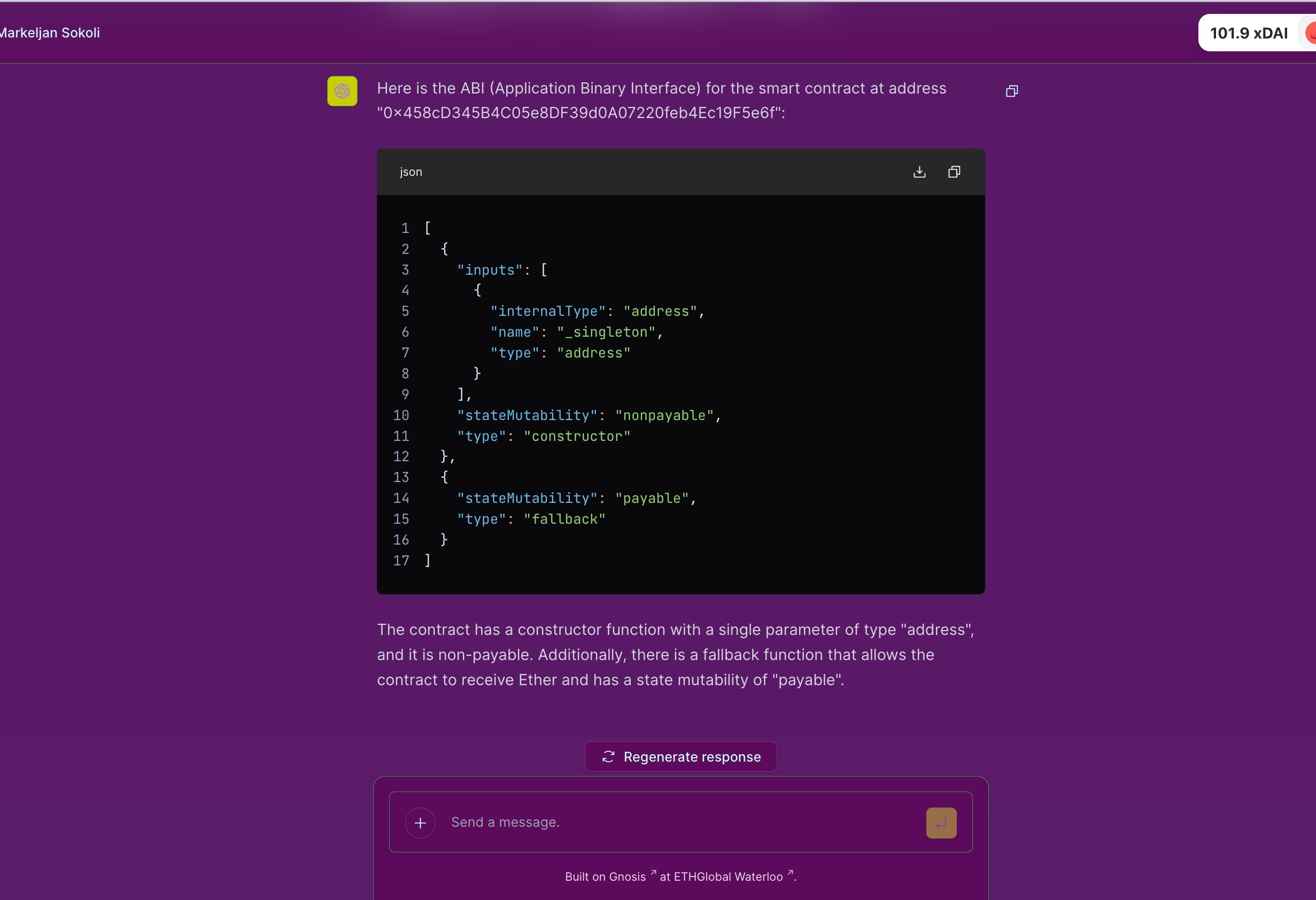Click code line "internalType": "address"
Screen dimensions: 1316x900
(x=598, y=312)
